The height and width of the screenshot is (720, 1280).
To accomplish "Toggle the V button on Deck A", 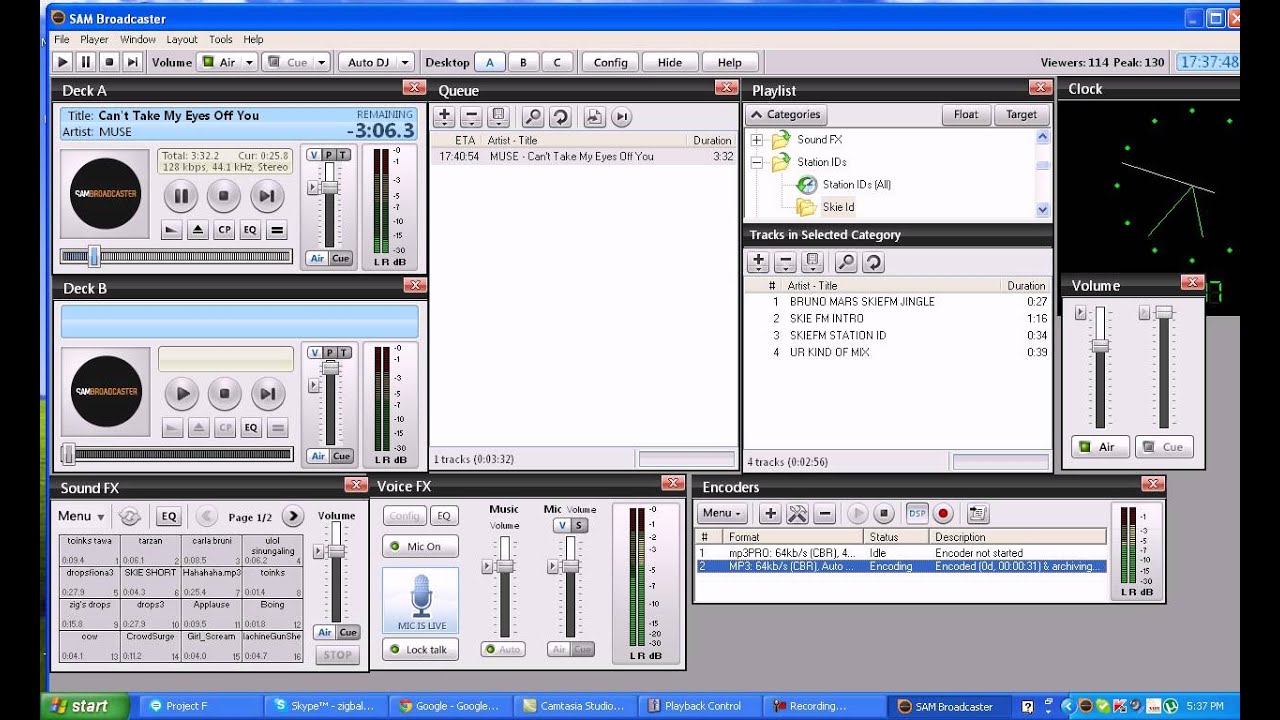I will 314,155.
